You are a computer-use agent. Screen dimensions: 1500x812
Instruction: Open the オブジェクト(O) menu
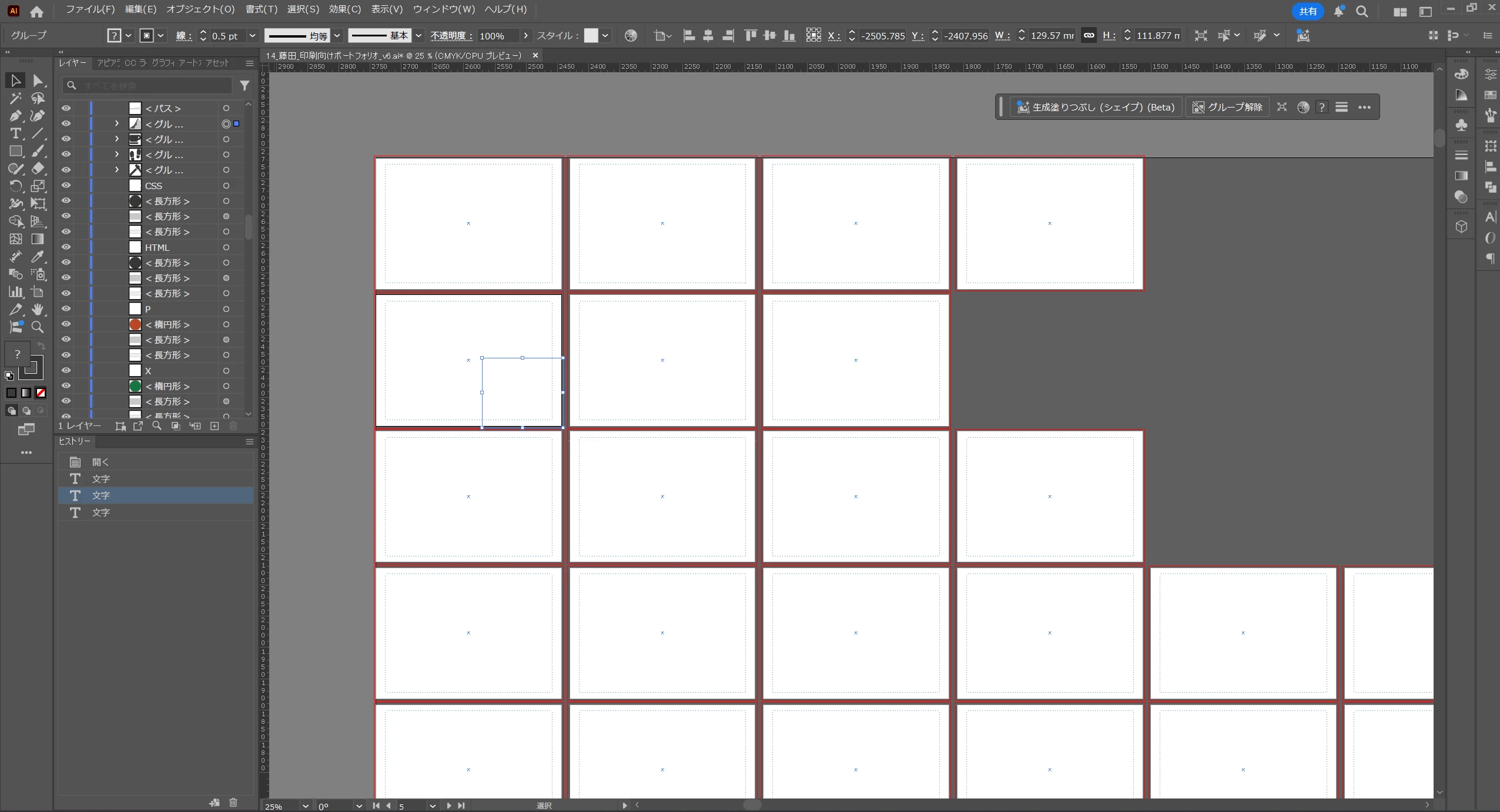pyautogui.click(x=200, y=9)
